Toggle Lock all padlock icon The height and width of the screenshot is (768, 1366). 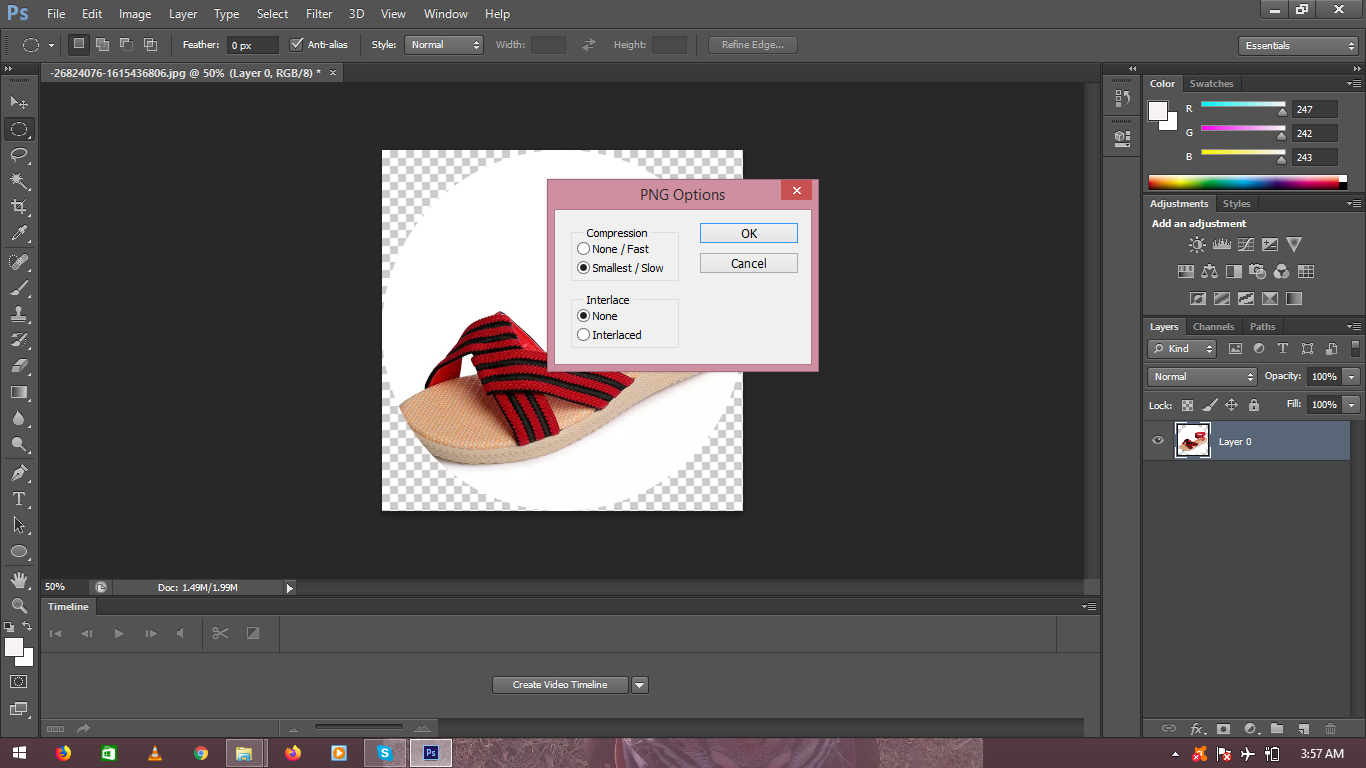[x=1254, y=405]
